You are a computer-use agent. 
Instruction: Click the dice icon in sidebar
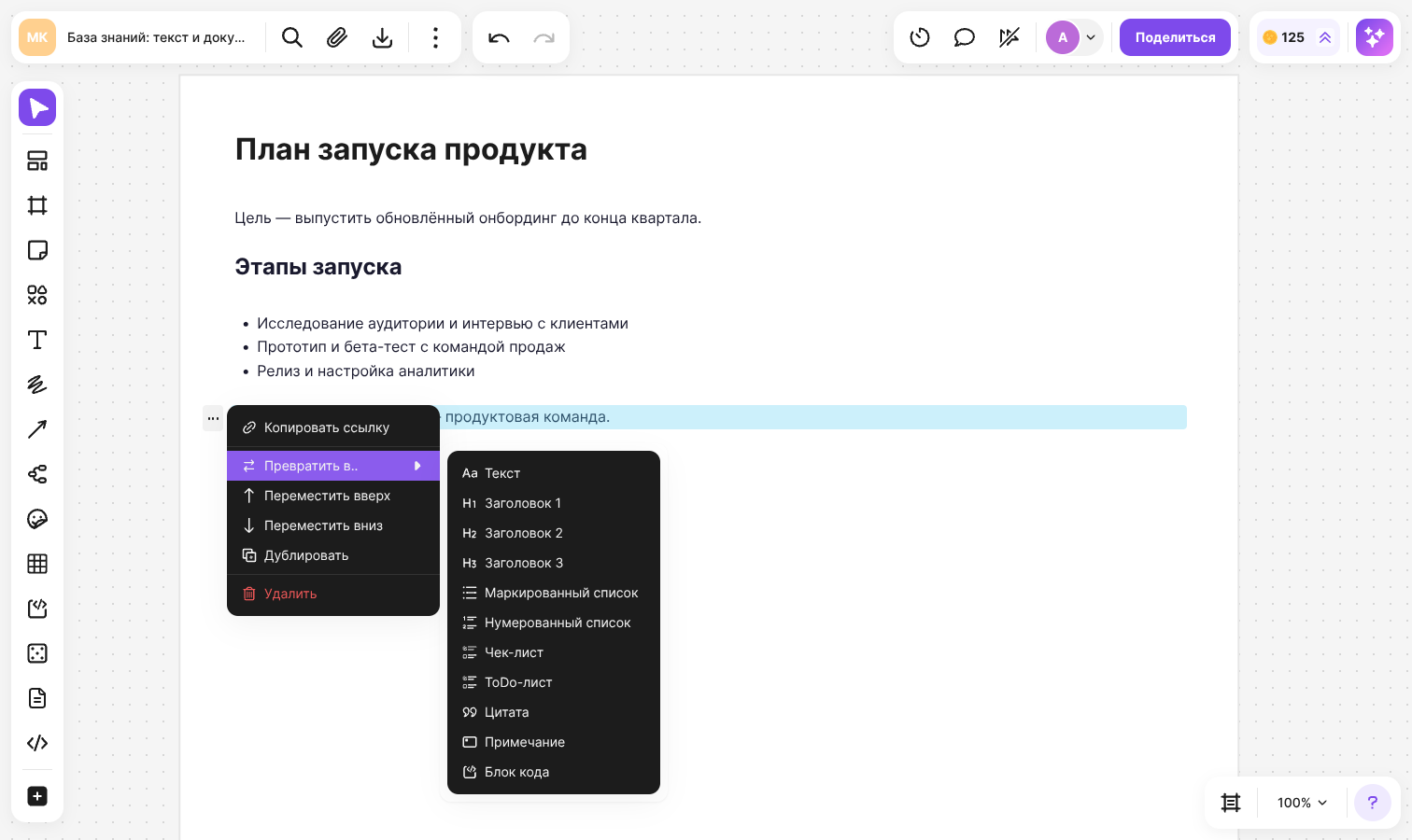coord(37,653)
